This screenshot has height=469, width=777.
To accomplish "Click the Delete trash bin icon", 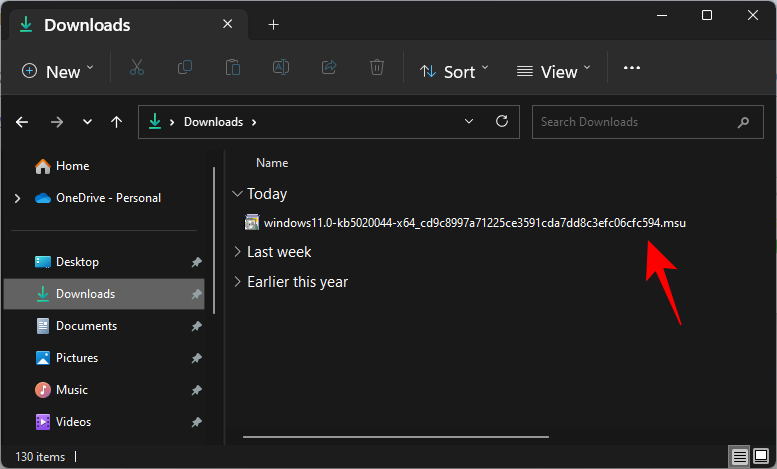I will (377, 67).
